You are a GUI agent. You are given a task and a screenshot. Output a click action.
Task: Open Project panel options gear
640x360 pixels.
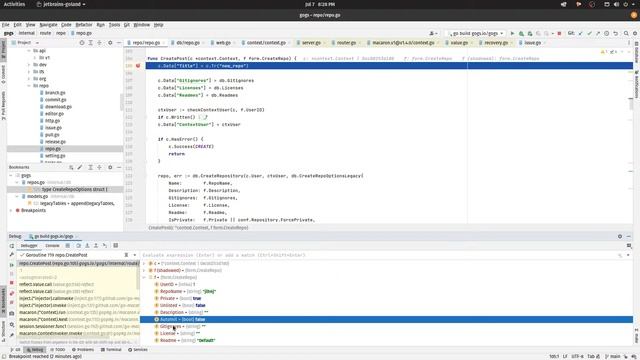click(110, 43)
